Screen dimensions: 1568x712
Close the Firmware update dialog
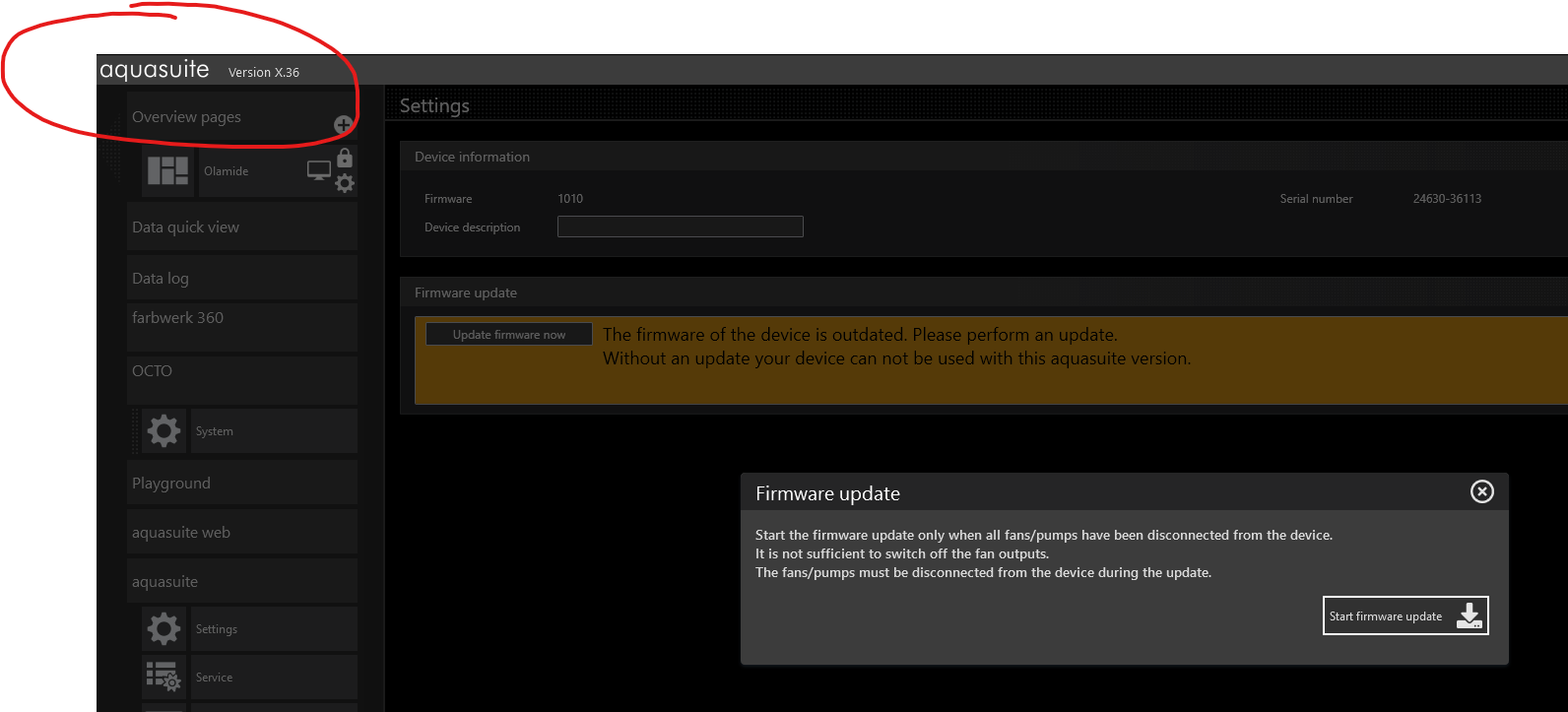tap(1481, 491)
